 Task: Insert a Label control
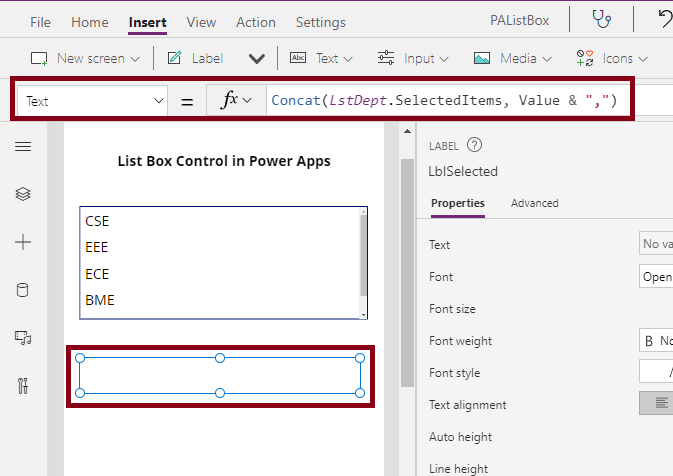tap(196, 58)
